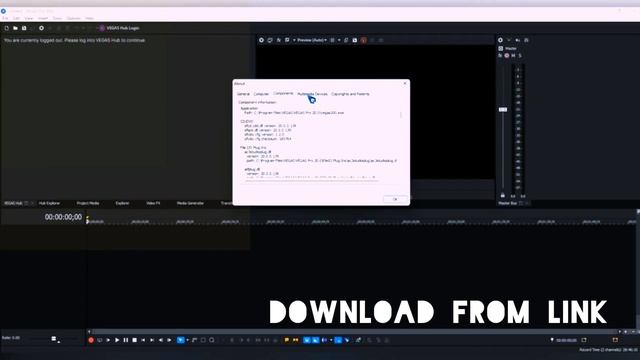Toggle Split Screen View in preview
The width and height of the screenshot is (640, 360).
pyautogui.click(x=287, y=40)
